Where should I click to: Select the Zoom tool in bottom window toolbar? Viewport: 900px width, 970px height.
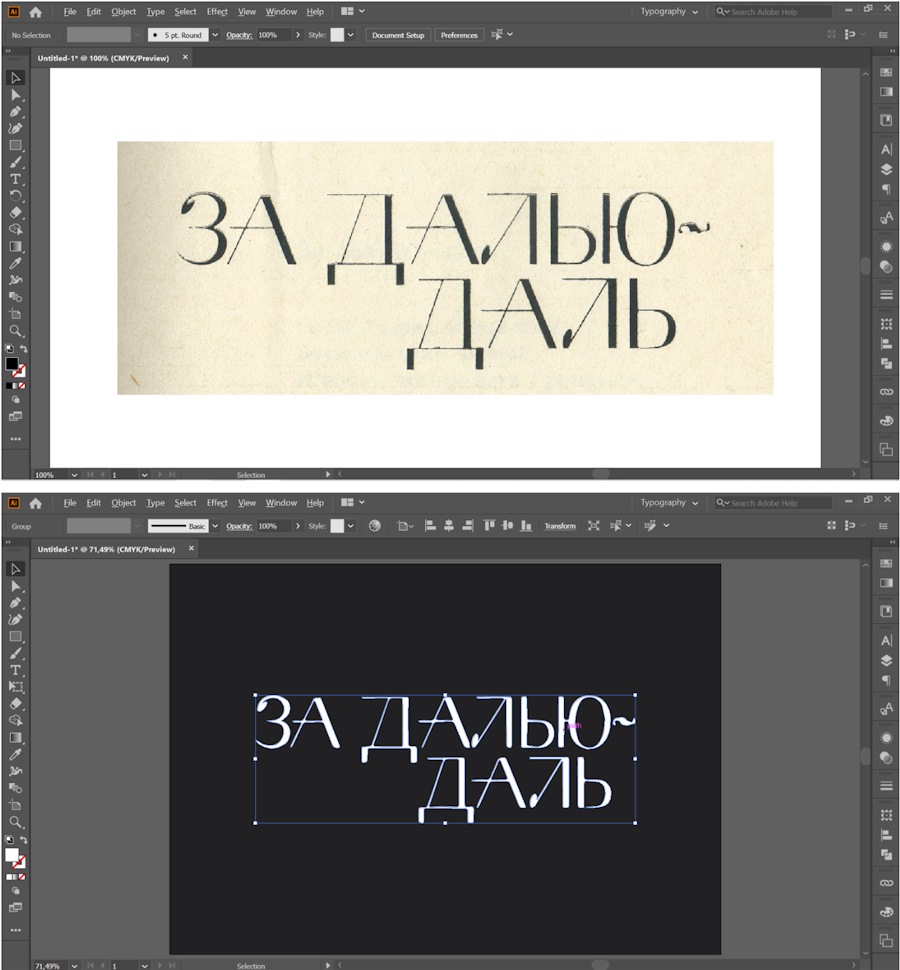(x=15, y=821)
